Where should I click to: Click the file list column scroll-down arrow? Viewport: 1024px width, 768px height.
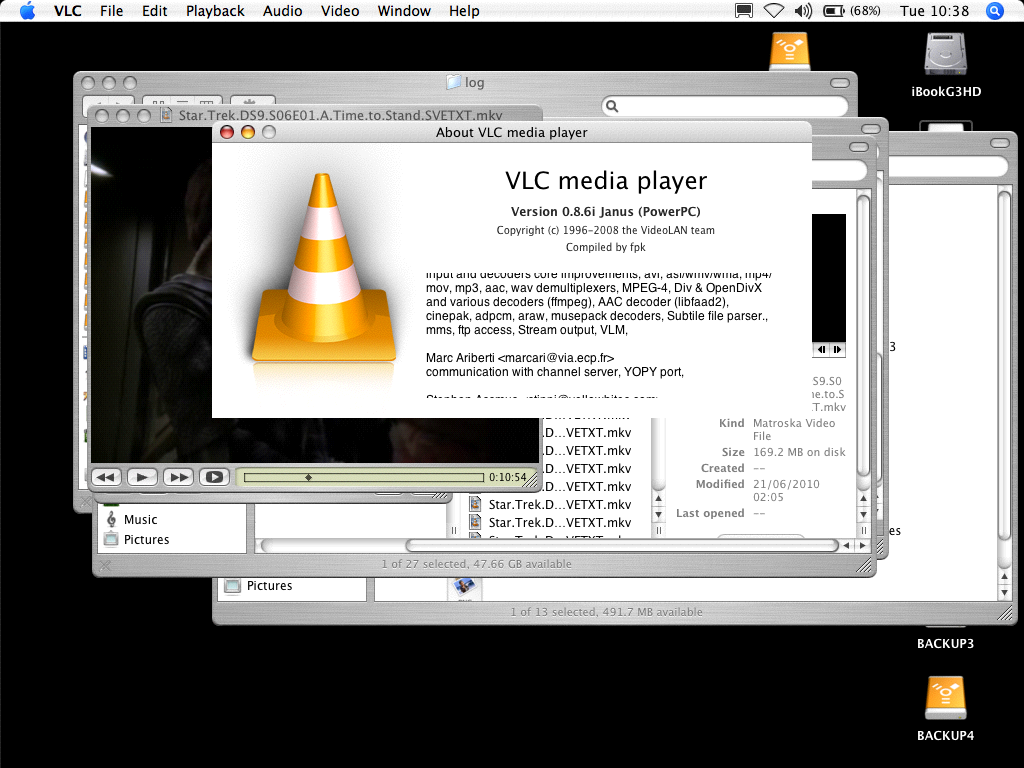tap(658, 515)
